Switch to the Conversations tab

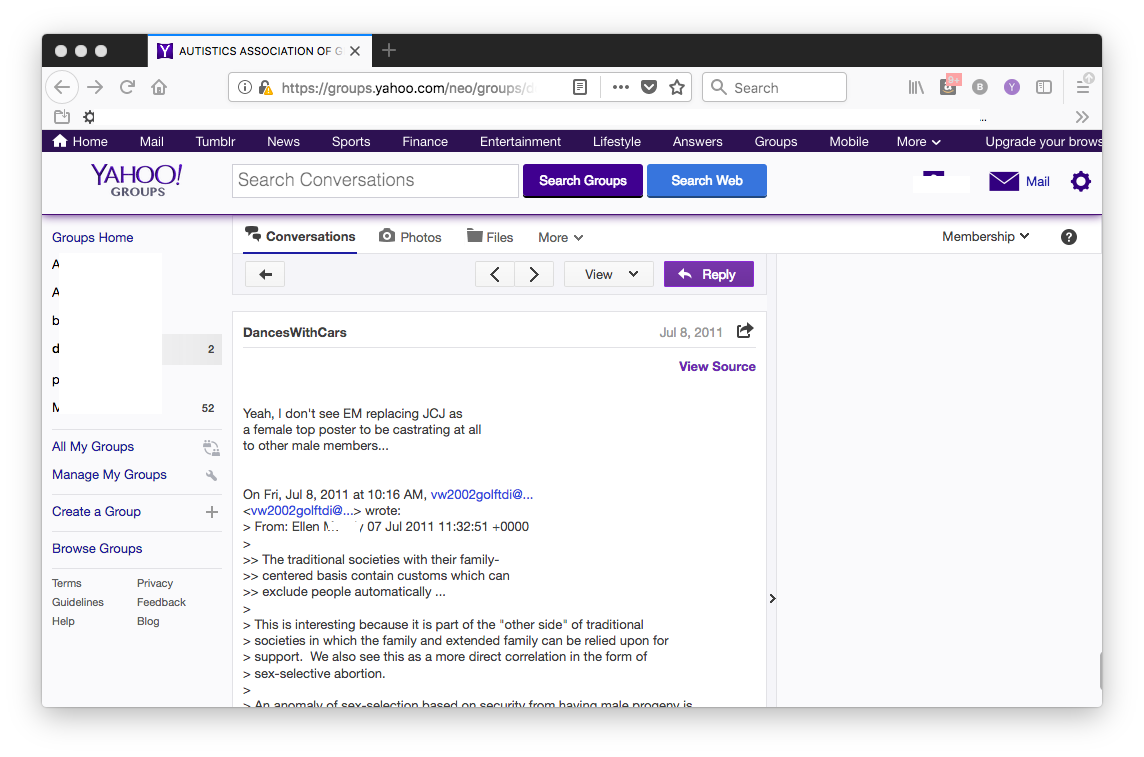(x=300, y=236)
